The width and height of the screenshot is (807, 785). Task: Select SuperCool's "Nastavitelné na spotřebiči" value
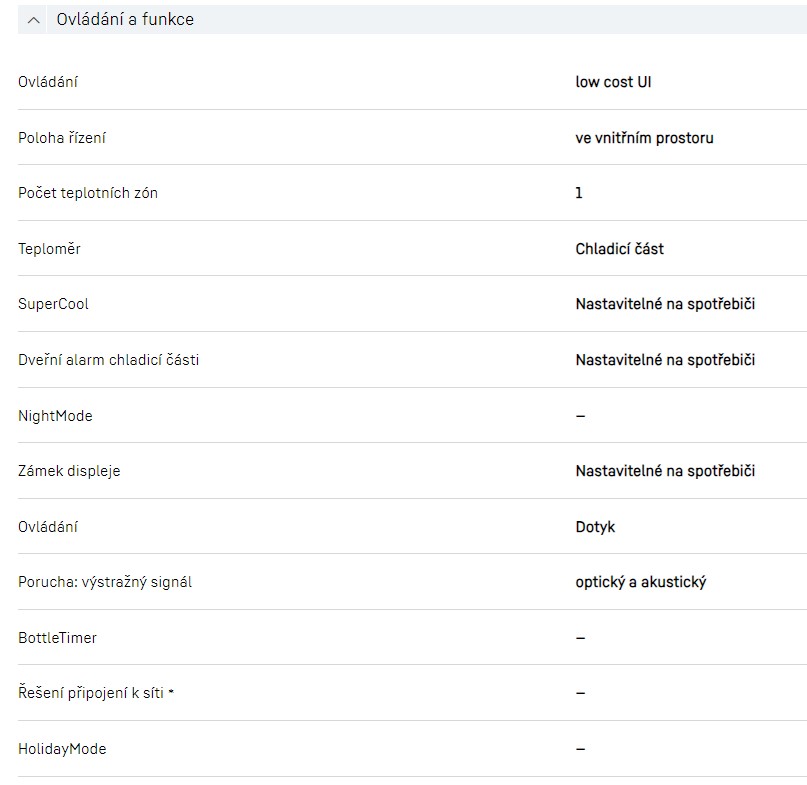tap(665, 304)
